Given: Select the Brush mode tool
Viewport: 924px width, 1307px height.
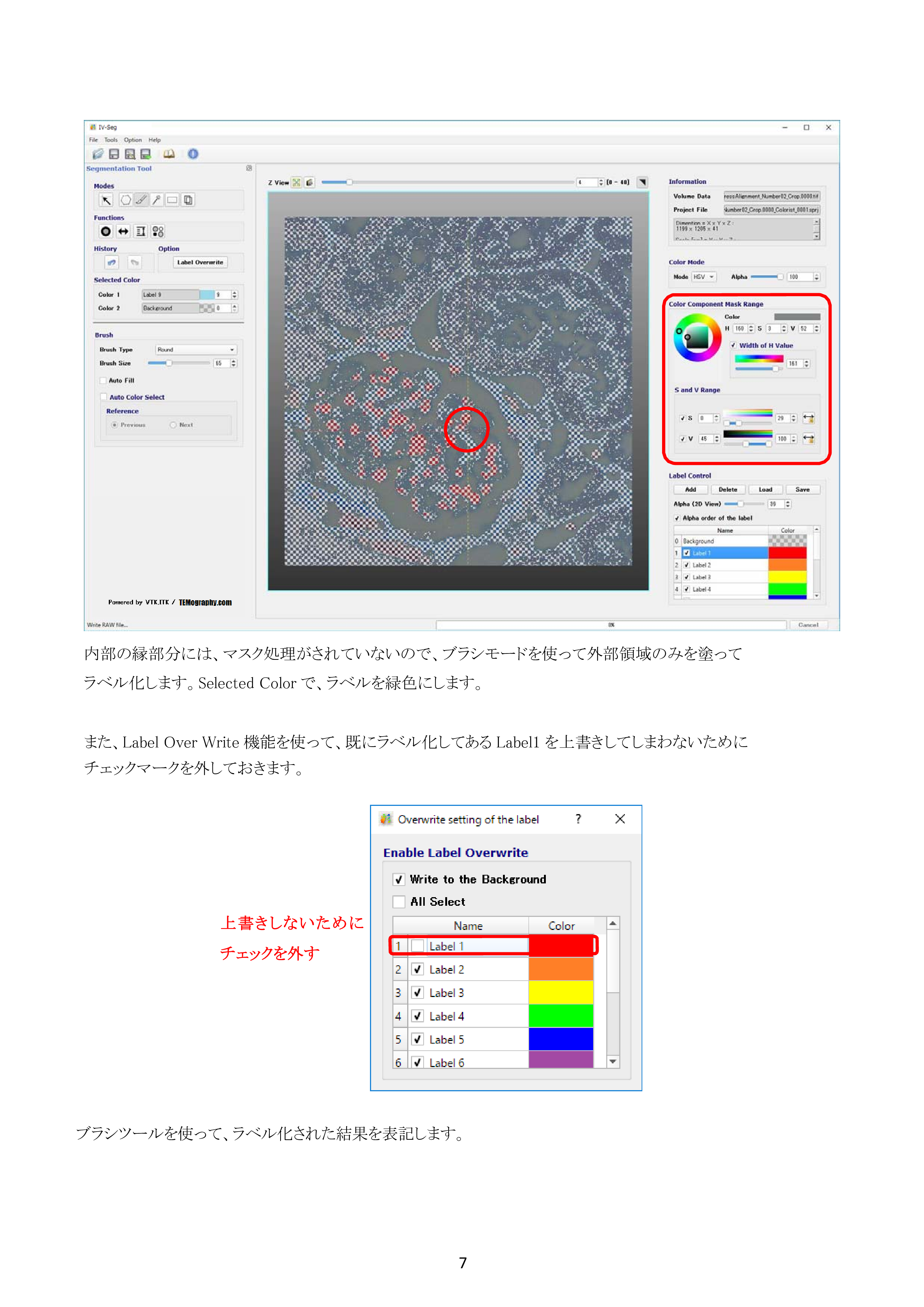Looking at the screenshot, I should (x=140, y=200).
